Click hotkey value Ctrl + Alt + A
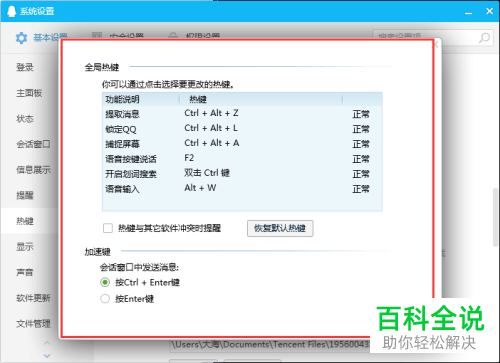This screenshot has width=500, height=363. [x=212, y=143]
